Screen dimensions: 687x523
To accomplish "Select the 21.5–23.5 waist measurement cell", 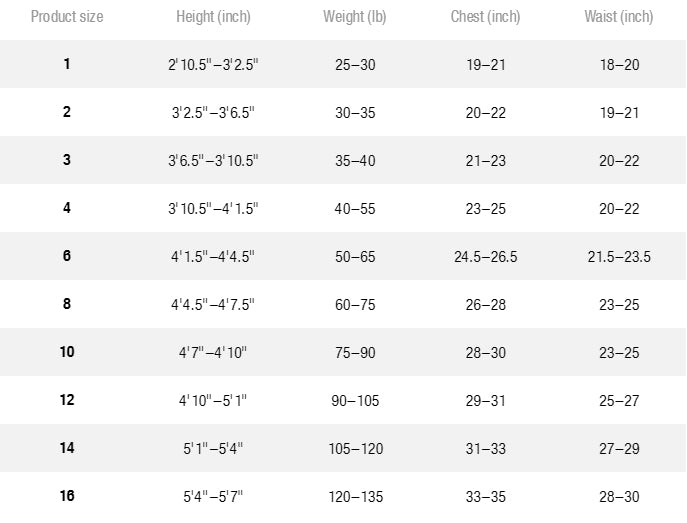I will tap(619, 257).
